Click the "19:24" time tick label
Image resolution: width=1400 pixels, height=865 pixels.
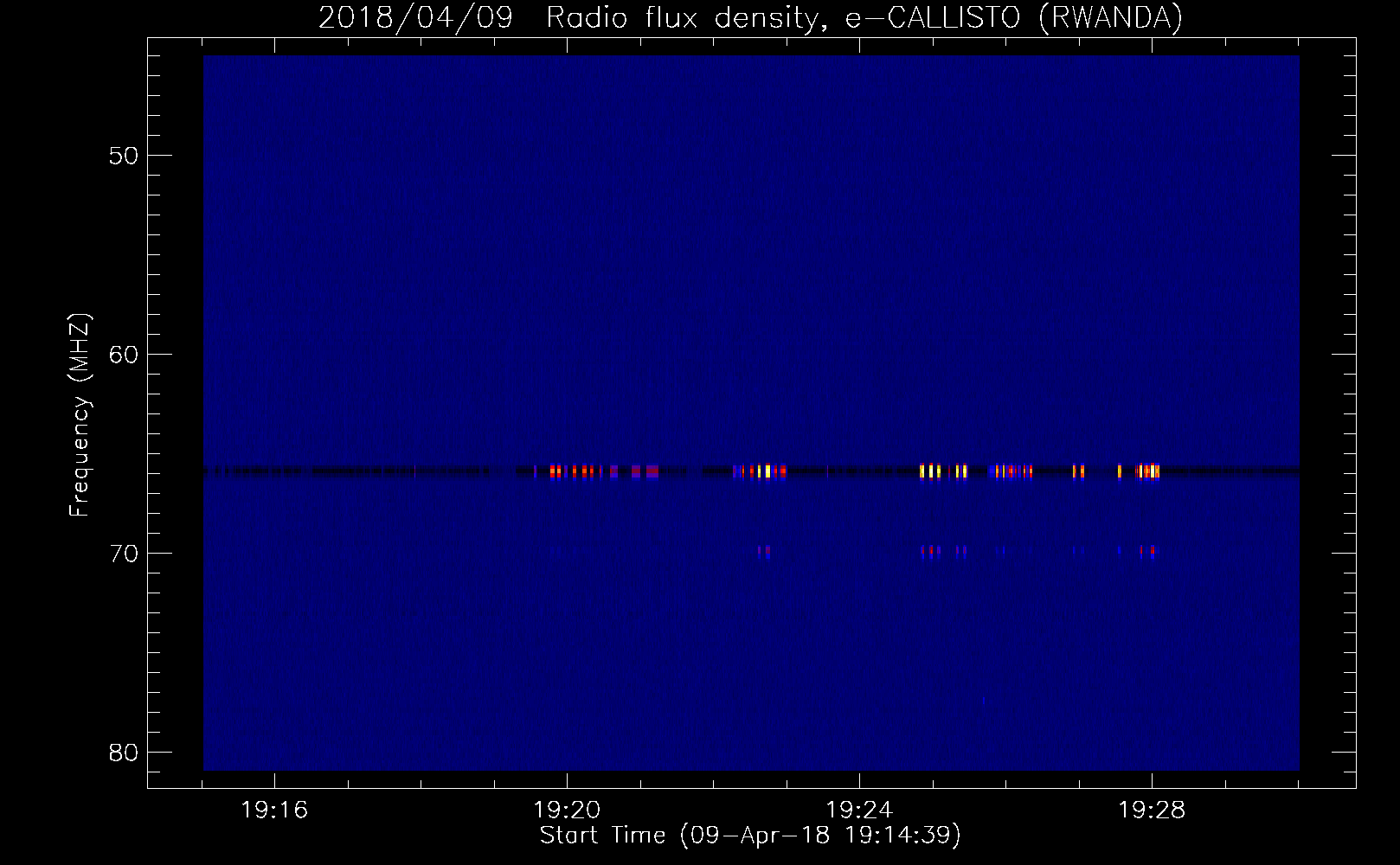tap(859, 811)
